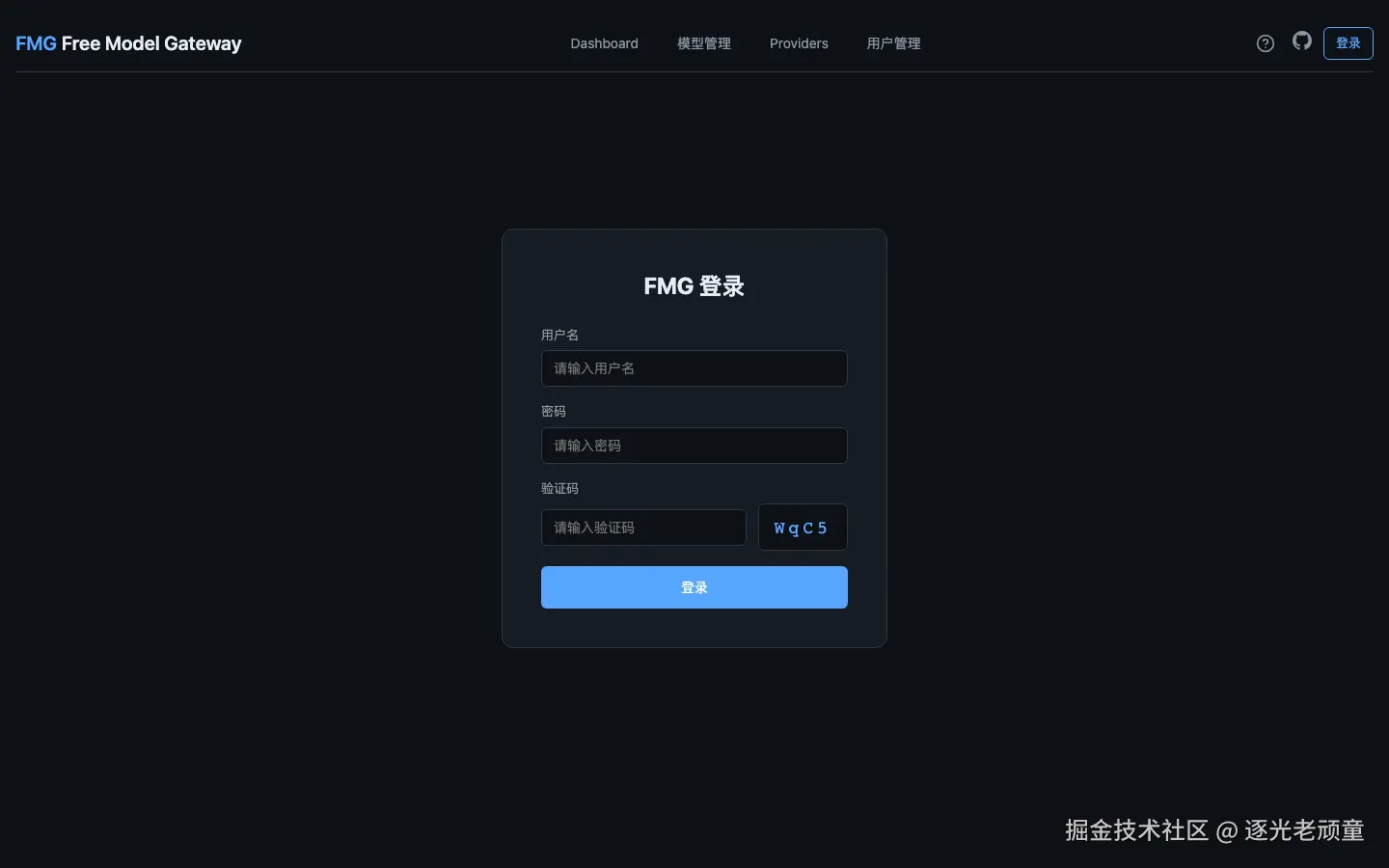Focus the 请输入密码 password field
Screen dimensions: 1389x868
[694, 446]
